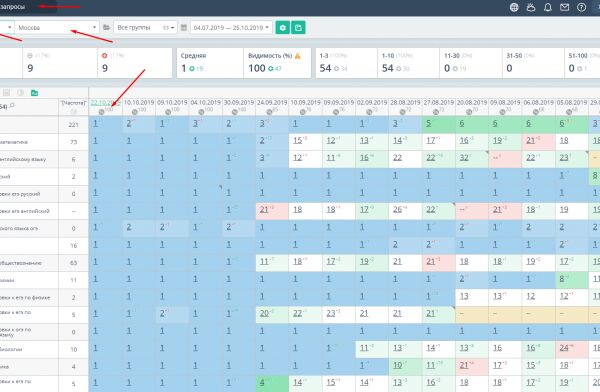Click the green export button
Screen dimensions: 600x392
(x=298, y=28)
